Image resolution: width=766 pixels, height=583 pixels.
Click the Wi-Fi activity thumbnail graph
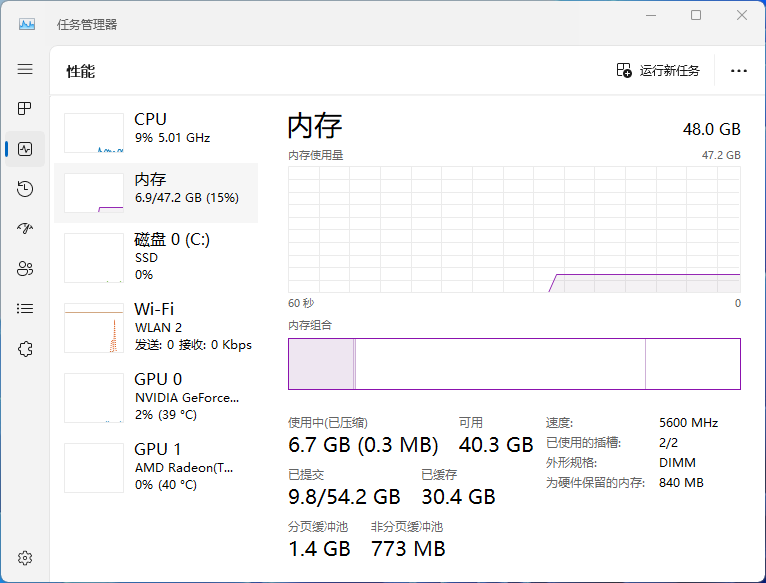click(x=94, y=328)
